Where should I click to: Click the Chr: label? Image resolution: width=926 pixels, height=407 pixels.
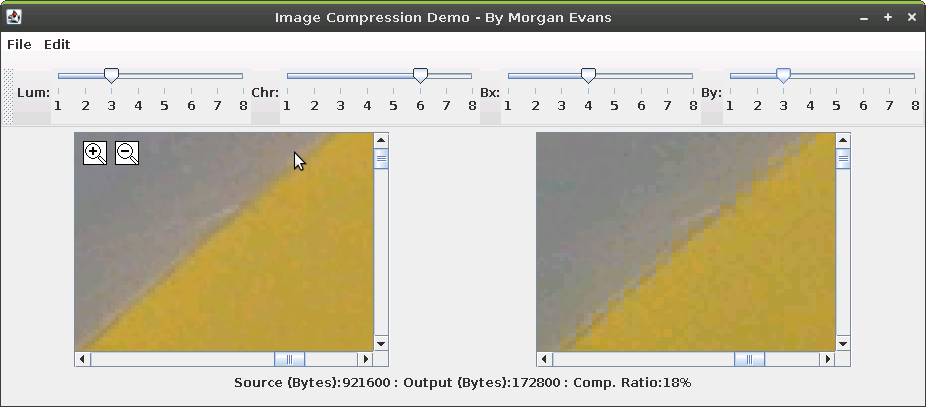tap(265, 93)
